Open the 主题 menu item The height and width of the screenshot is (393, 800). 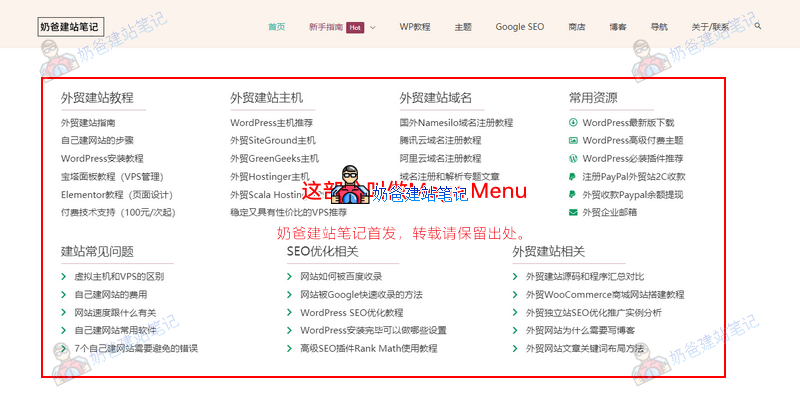pyautogui.click(x=463, y=27)
